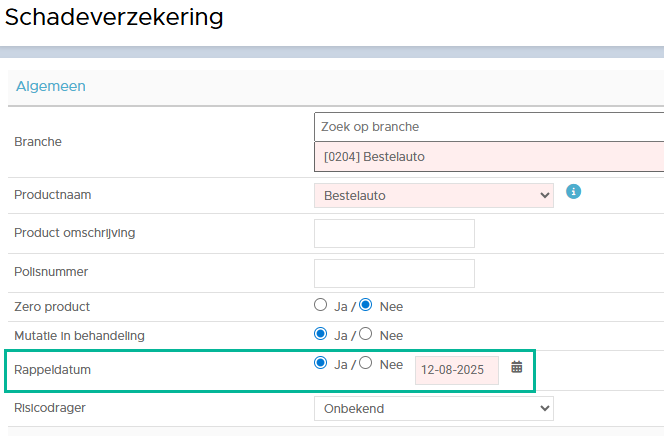Viewport: 664px width, 436px height.
Task: Expand the Risicodrager Onbekend dropdown
Action: pos(434,408)
